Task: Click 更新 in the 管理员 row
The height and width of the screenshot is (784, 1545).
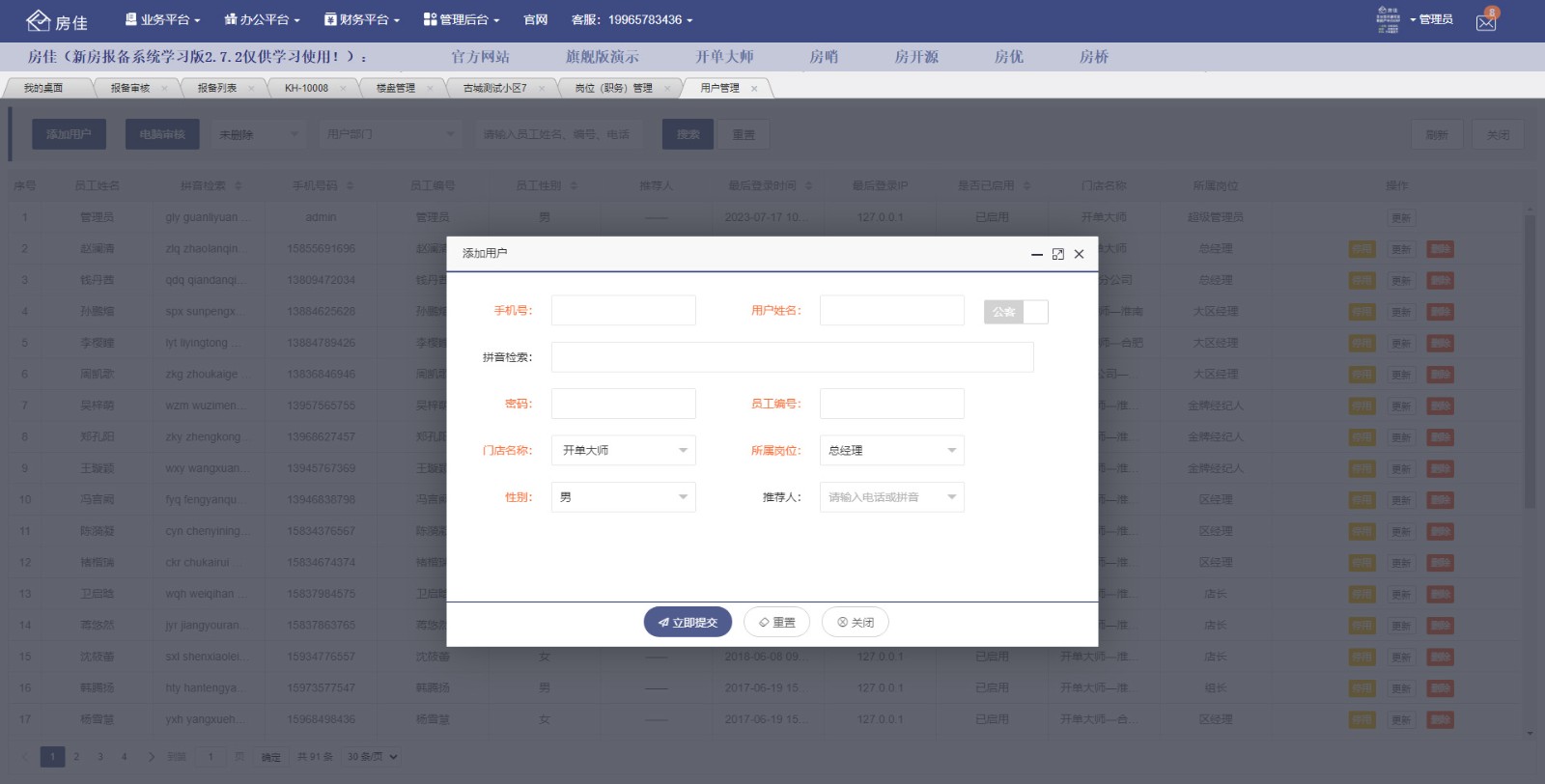Action: [x=1401, y=218]
